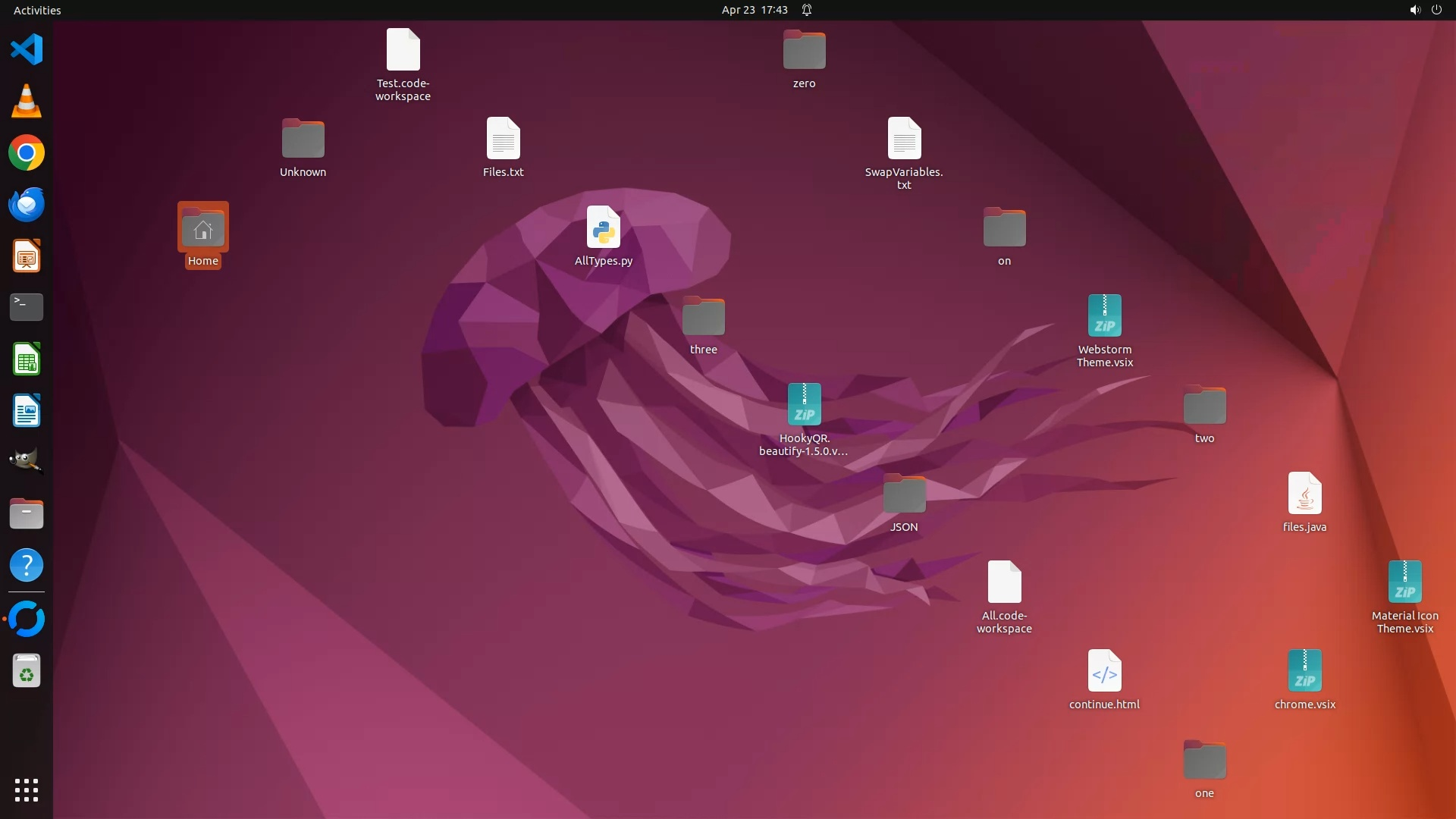Open Thunderbird mail from the dock
The width and height of the screenshot is (1456, 819).
27,205
